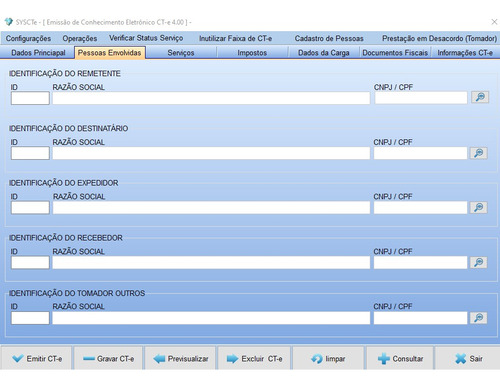Screen dimensions: 500x387
Task: Focus the Recebedor CNPJ / CPF field
Action: click(x=420, y=263)
